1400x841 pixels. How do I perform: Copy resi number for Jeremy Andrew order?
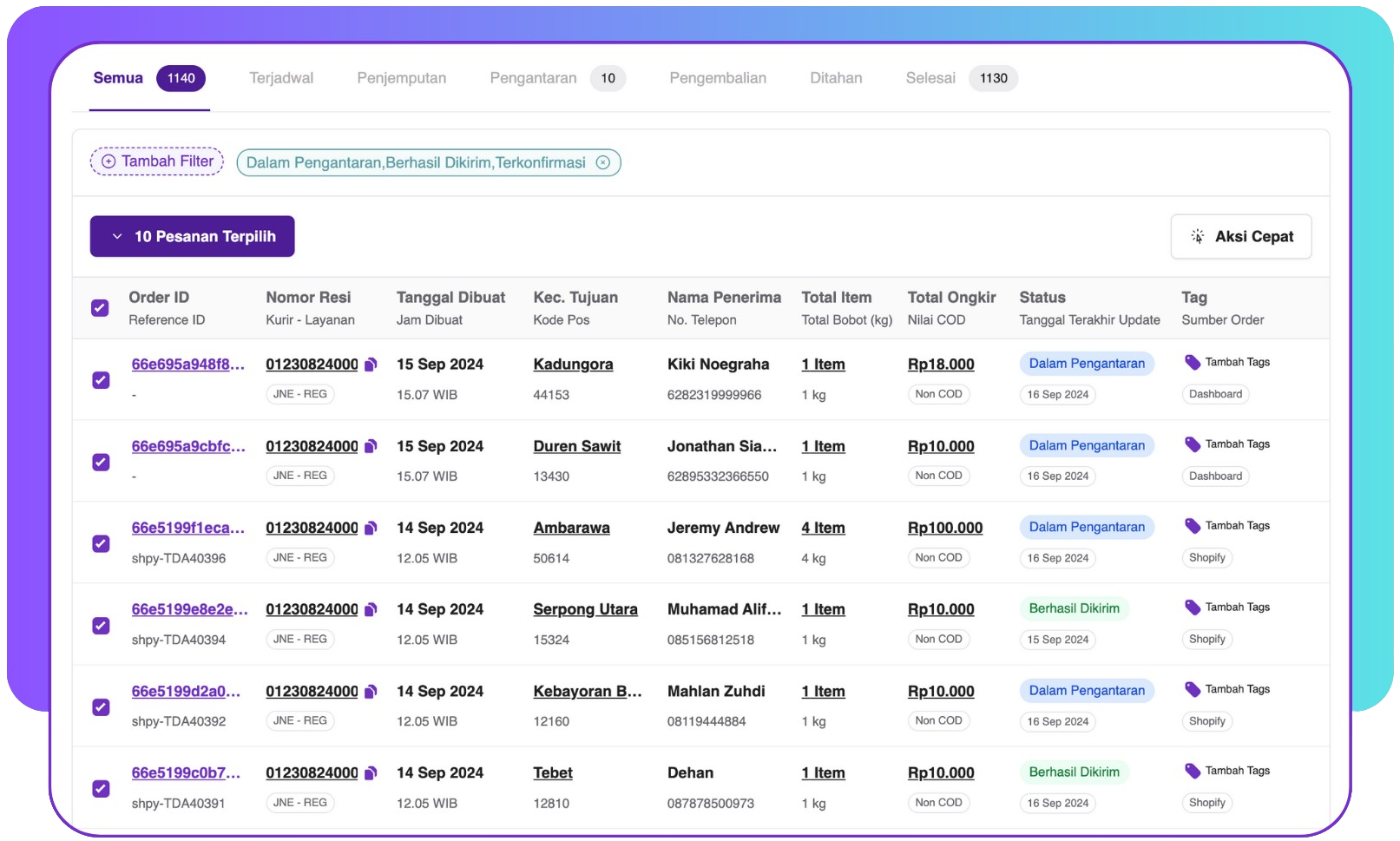tap(371, 528)
